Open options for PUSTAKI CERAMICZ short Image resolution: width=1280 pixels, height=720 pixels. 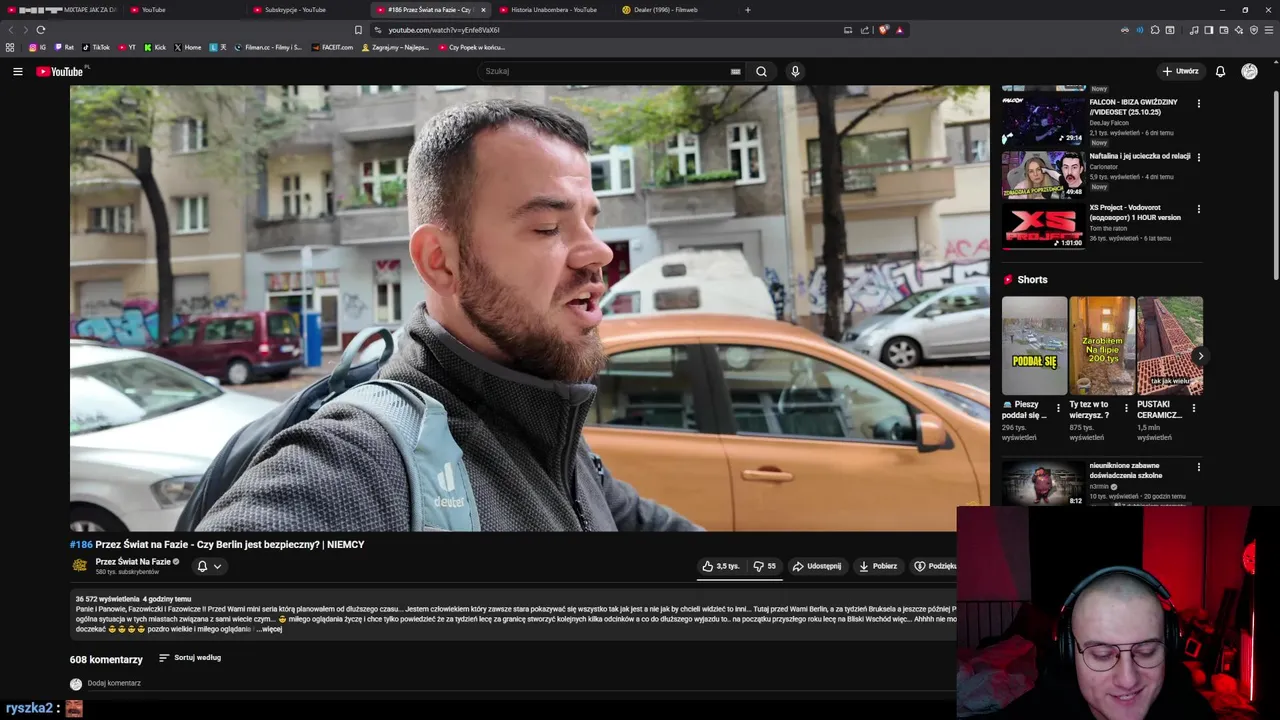pyautogui.click(x=1193, y=408)
